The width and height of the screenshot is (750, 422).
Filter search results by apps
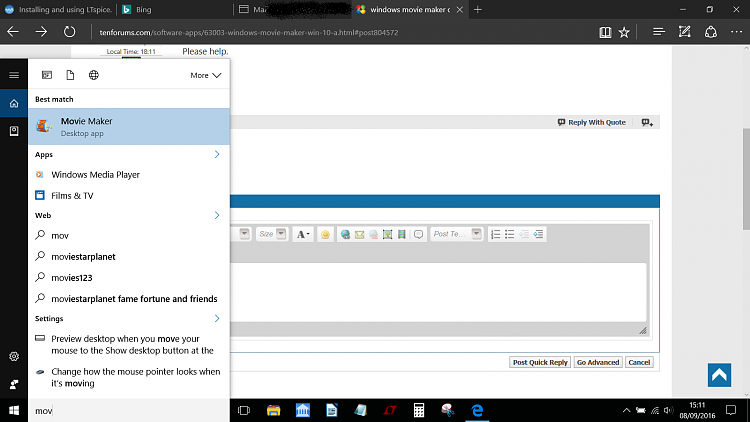click(x=47, y=75)
